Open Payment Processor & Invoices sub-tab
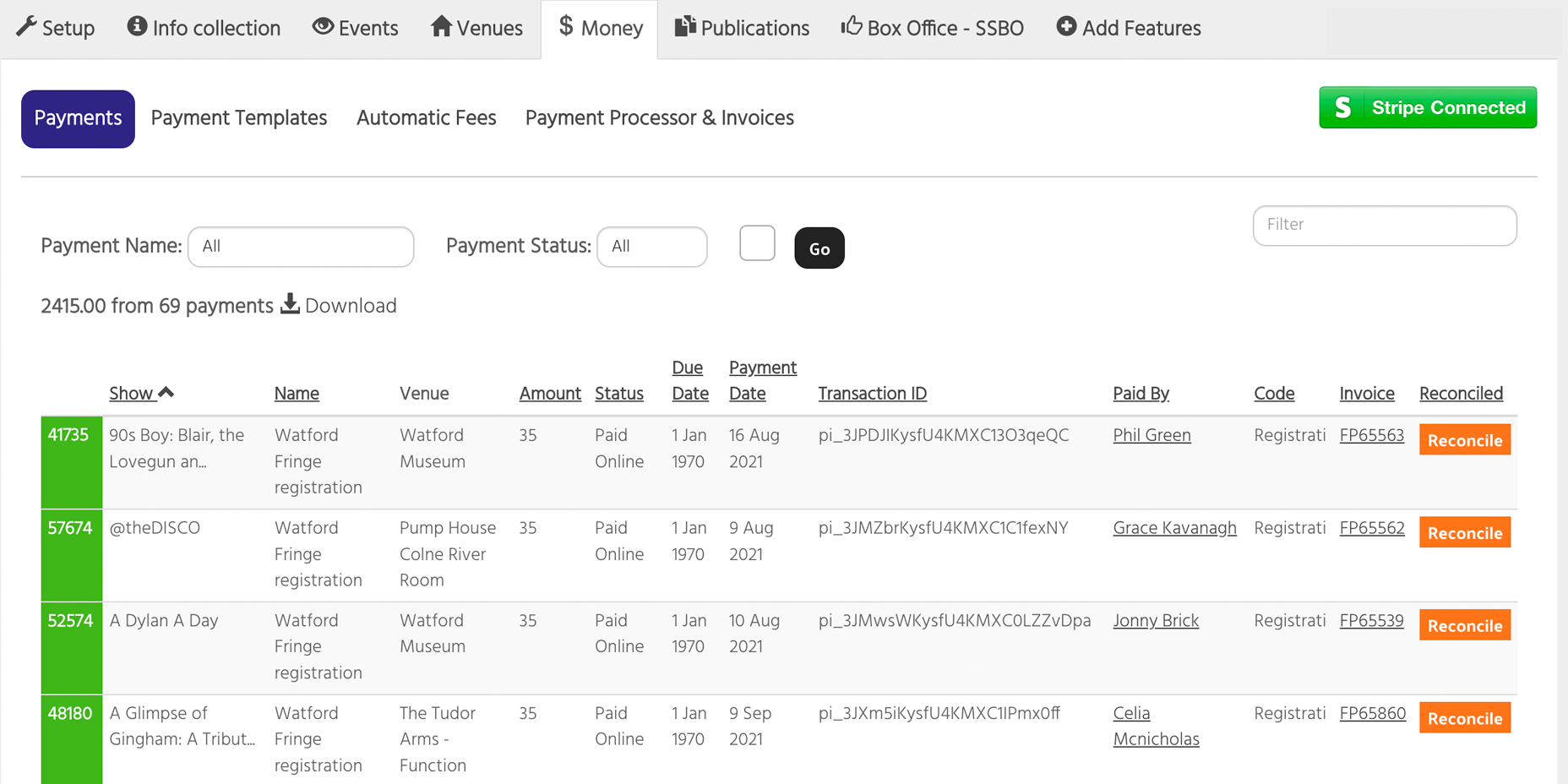Image resolution: width=1568 pixels, height=784 pixels. coord(660,118)
